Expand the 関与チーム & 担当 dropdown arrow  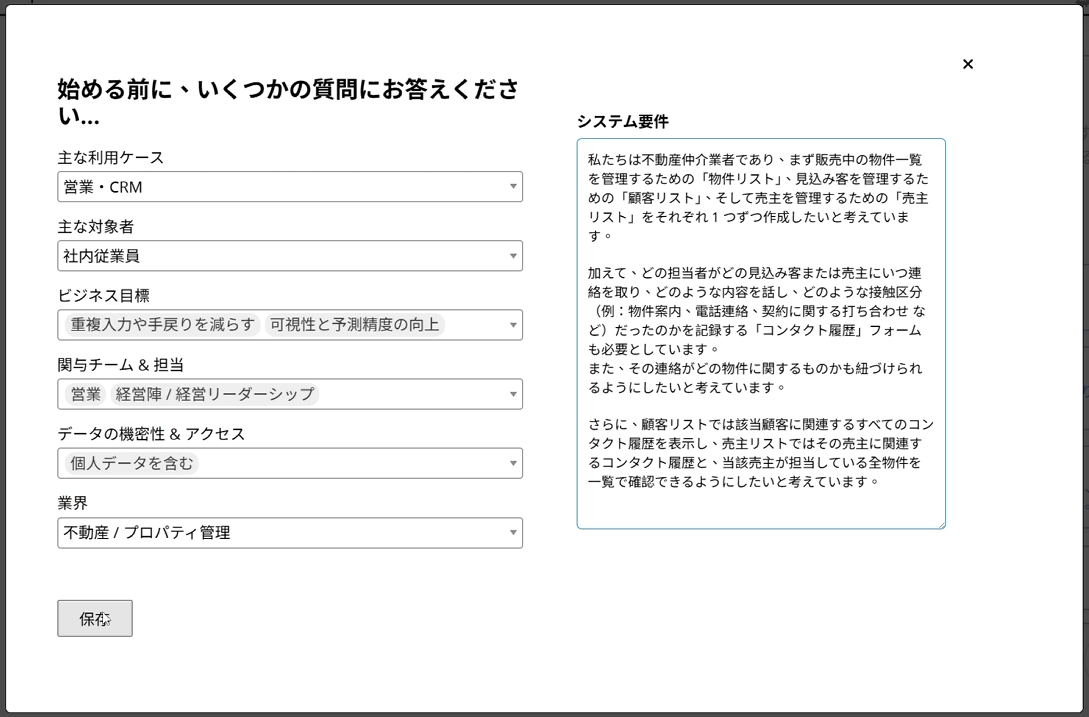point(512,394)
